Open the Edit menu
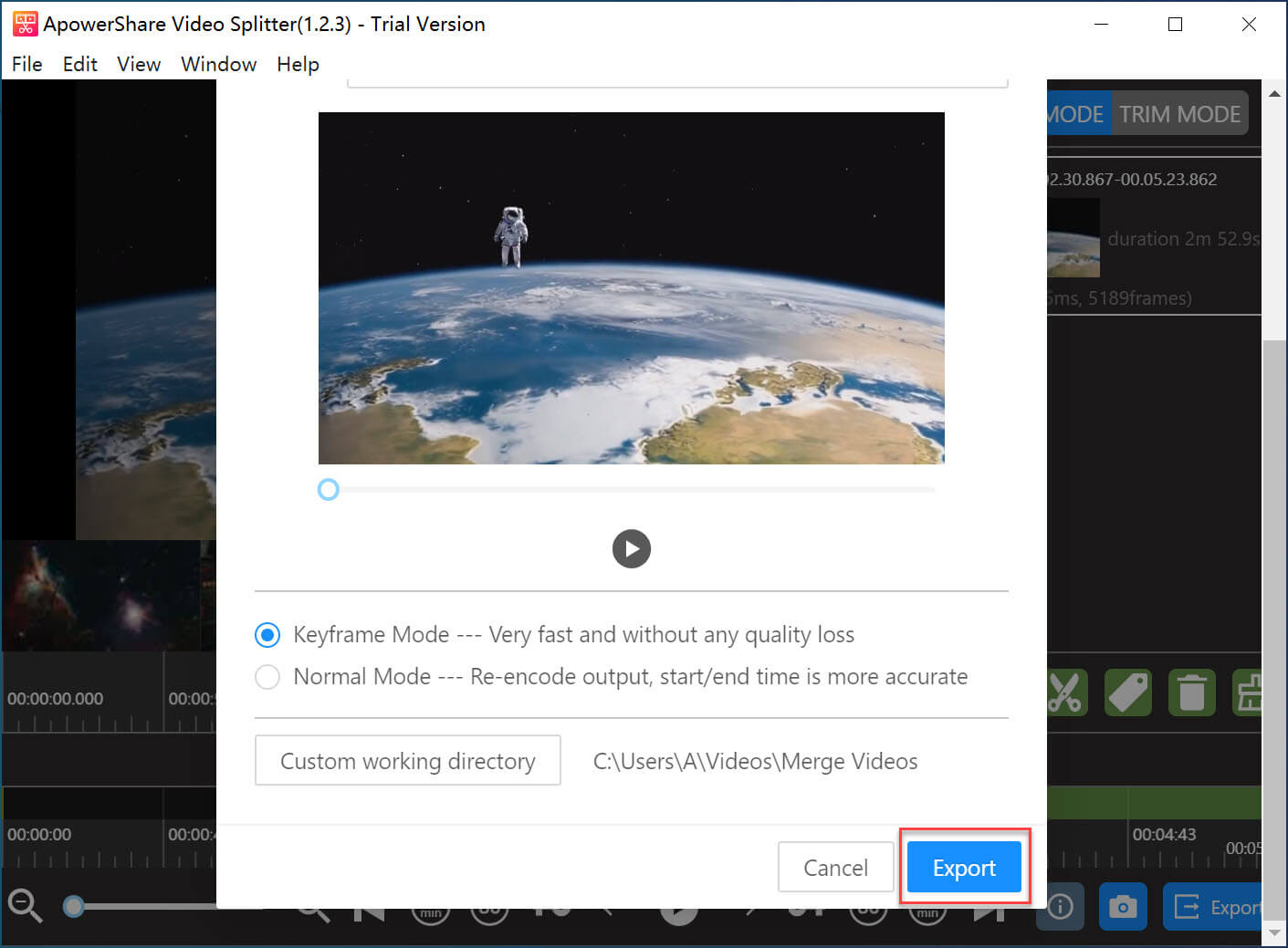The image size is (1288, 948). 79,64
